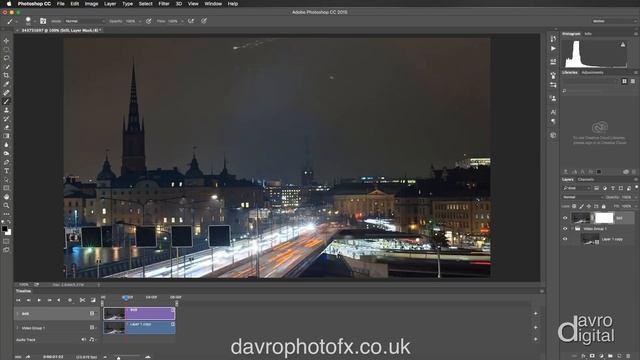Open the File menu
Image resolution: width=640 pixels, height=360 pixels.
coord(60,4)
